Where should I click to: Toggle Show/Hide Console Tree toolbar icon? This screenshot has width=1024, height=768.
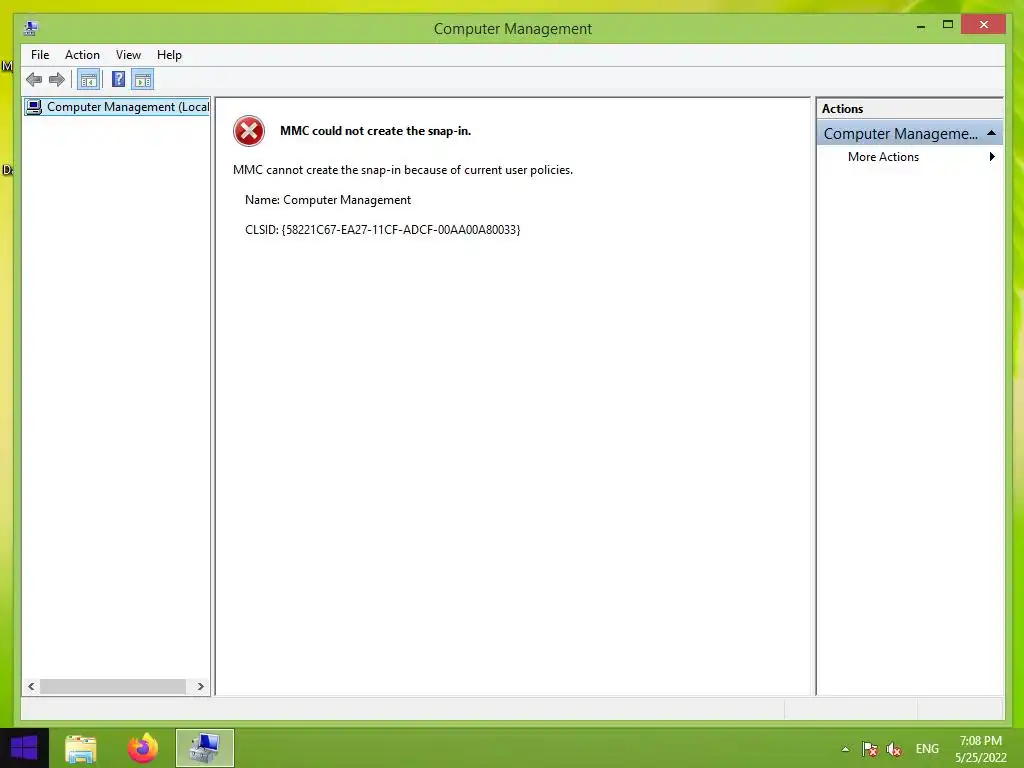89,80
